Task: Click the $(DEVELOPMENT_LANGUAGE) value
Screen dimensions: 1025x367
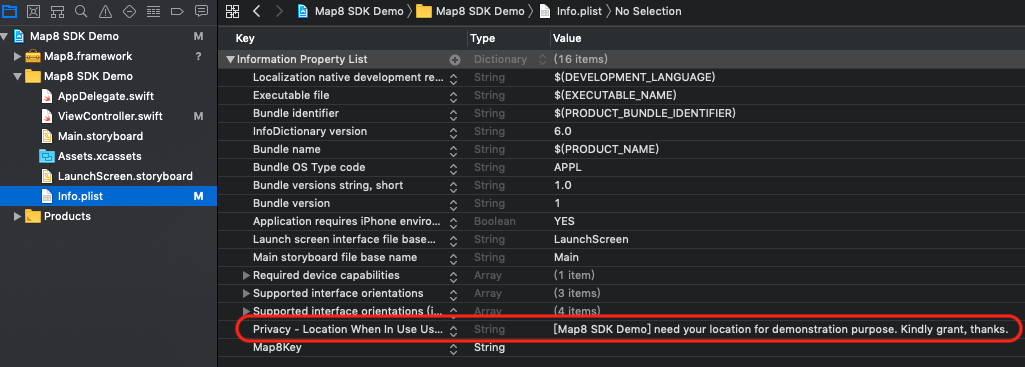Action: (634, 77)
